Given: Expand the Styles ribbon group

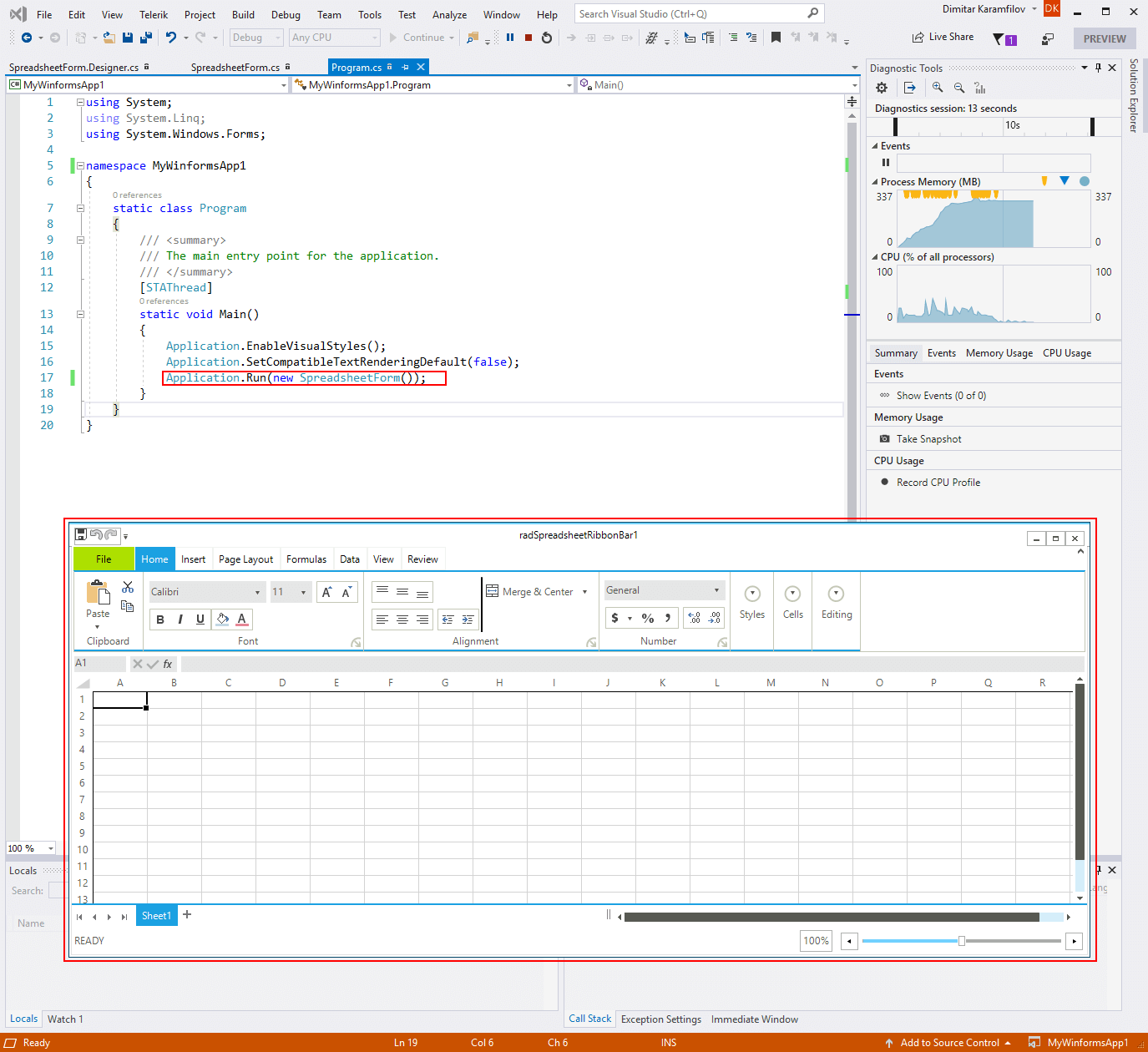Looking at the screenshot, I should click(x=752, y=602).
